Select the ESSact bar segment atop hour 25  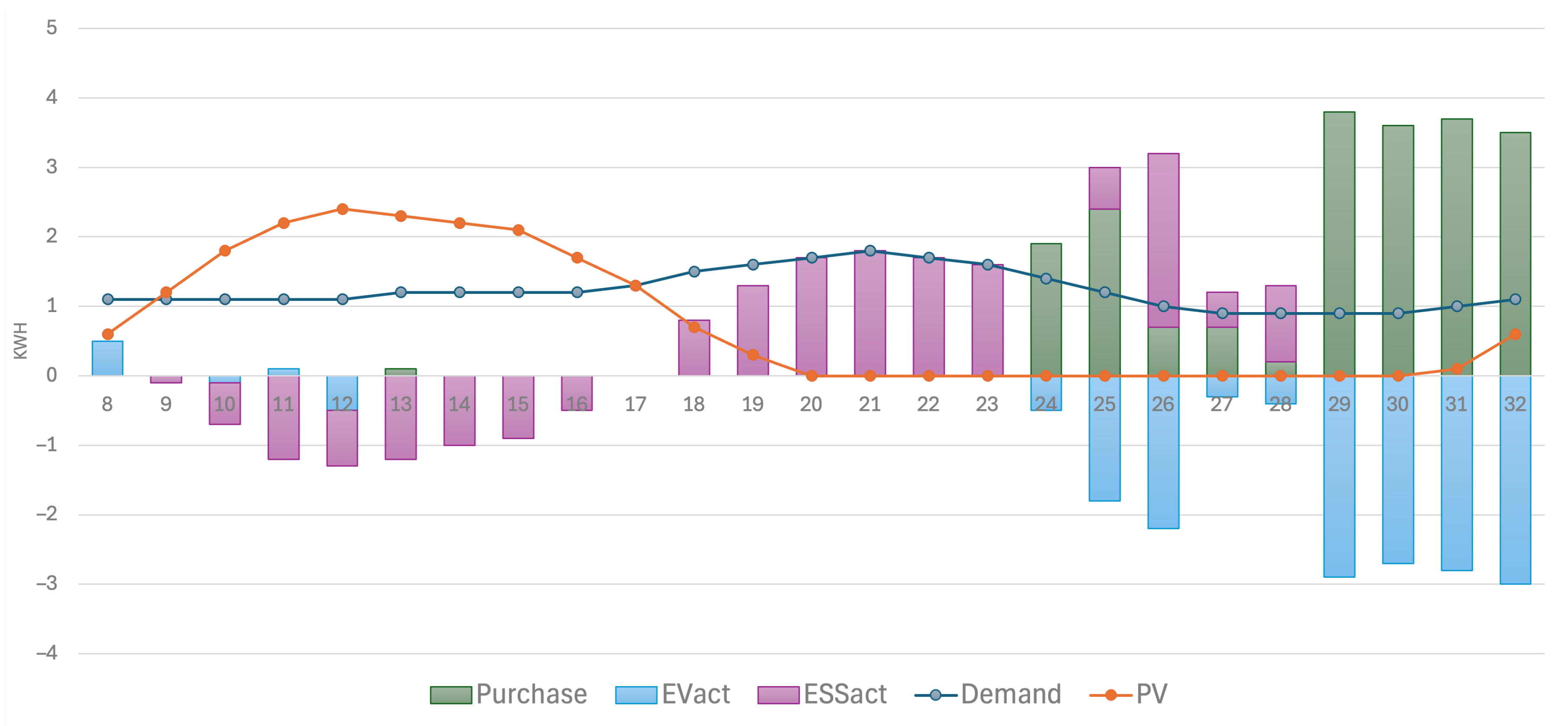(x=1104, y=188)
